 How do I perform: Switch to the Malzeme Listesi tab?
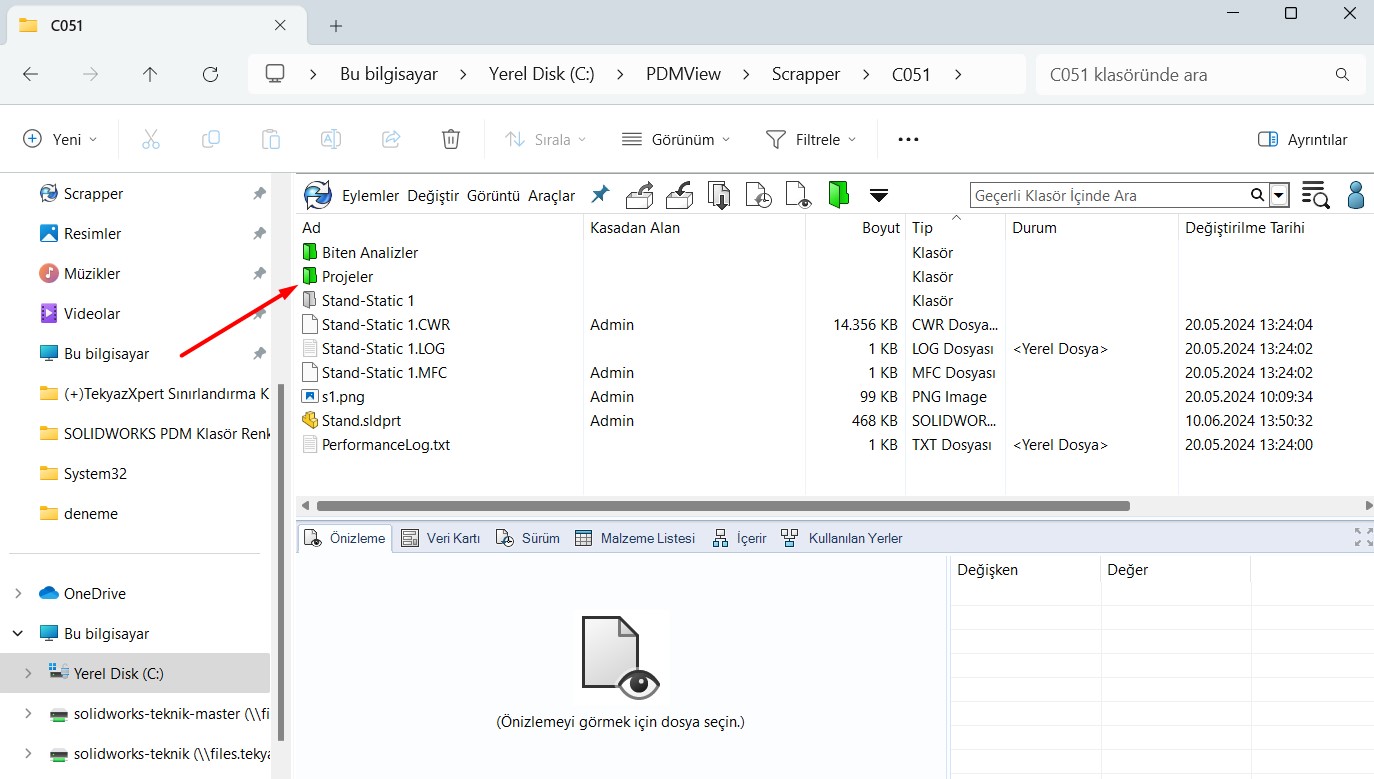[x=635, y=538]
